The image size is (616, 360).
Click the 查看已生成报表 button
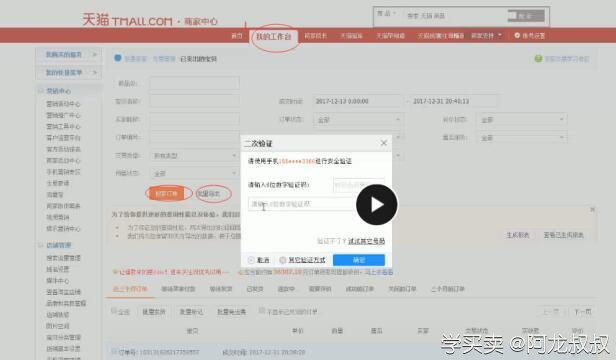(x=563, y=235)
